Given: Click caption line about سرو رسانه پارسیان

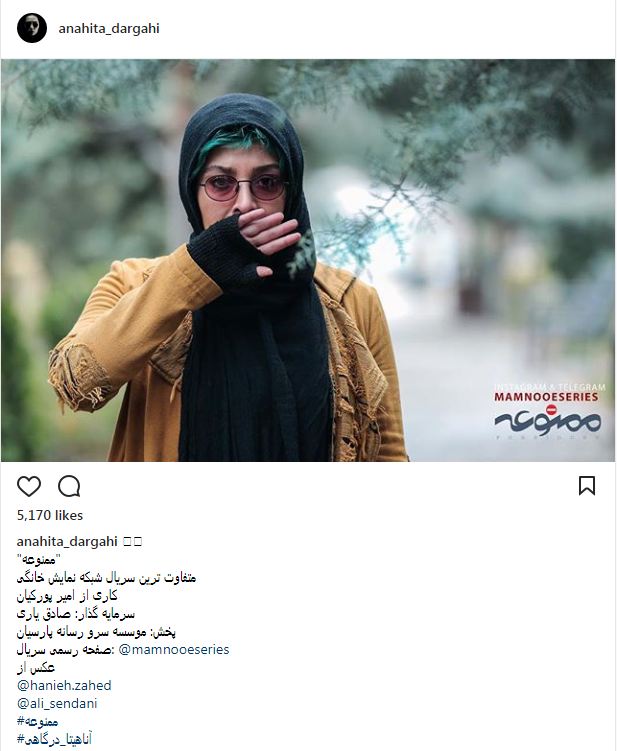Looking at the screenshot, I should click(96, 632).
